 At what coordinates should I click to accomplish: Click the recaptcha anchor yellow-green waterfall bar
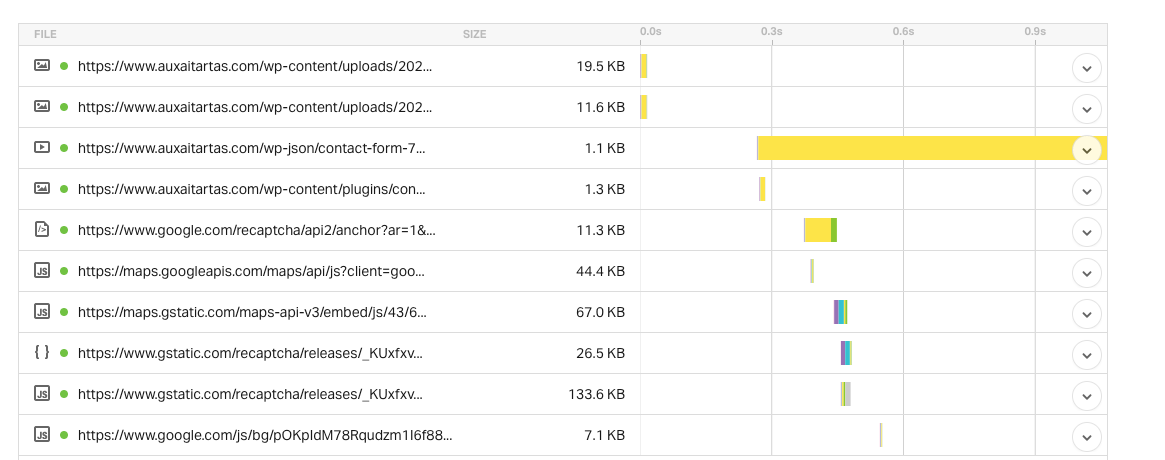[x=820, y=230]
